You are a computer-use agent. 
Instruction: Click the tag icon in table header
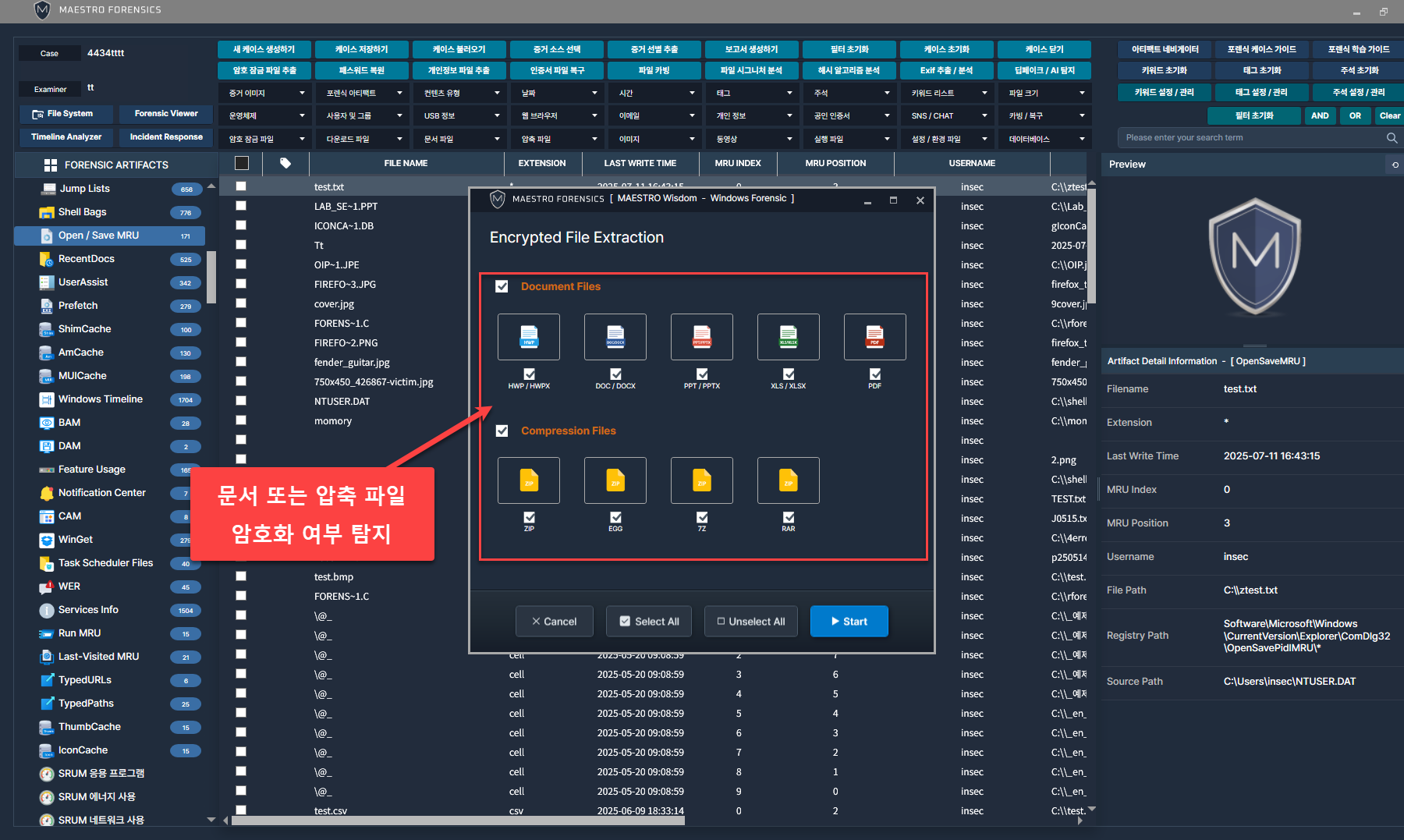[x=285, y=163]
